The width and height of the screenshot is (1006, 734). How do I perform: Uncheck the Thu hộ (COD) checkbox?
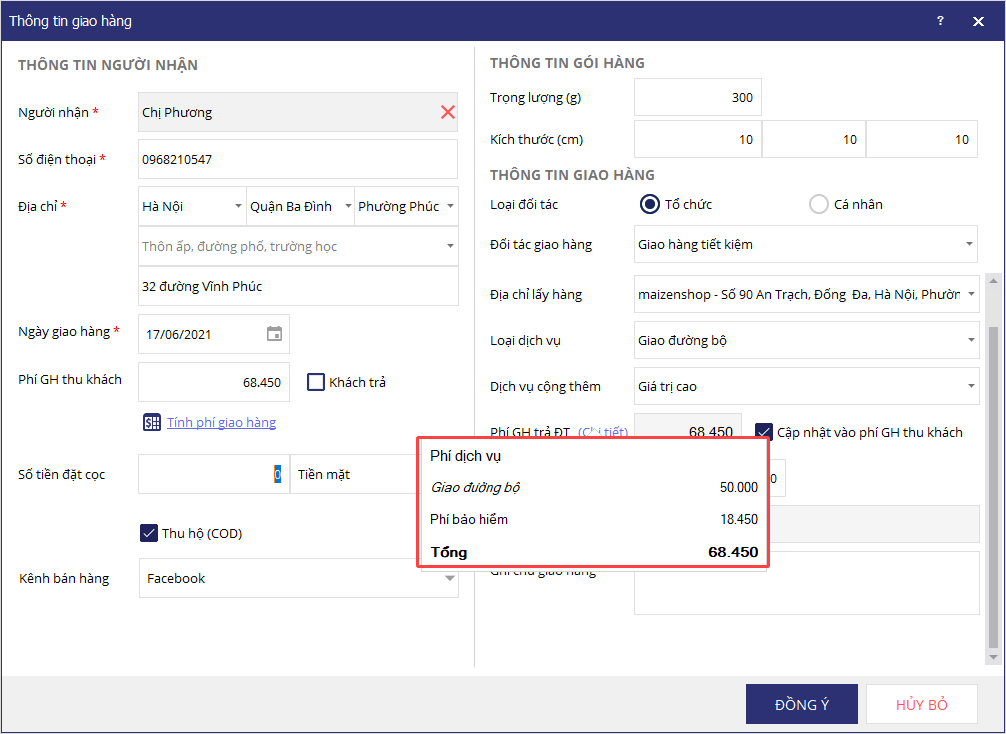(149, 533)
